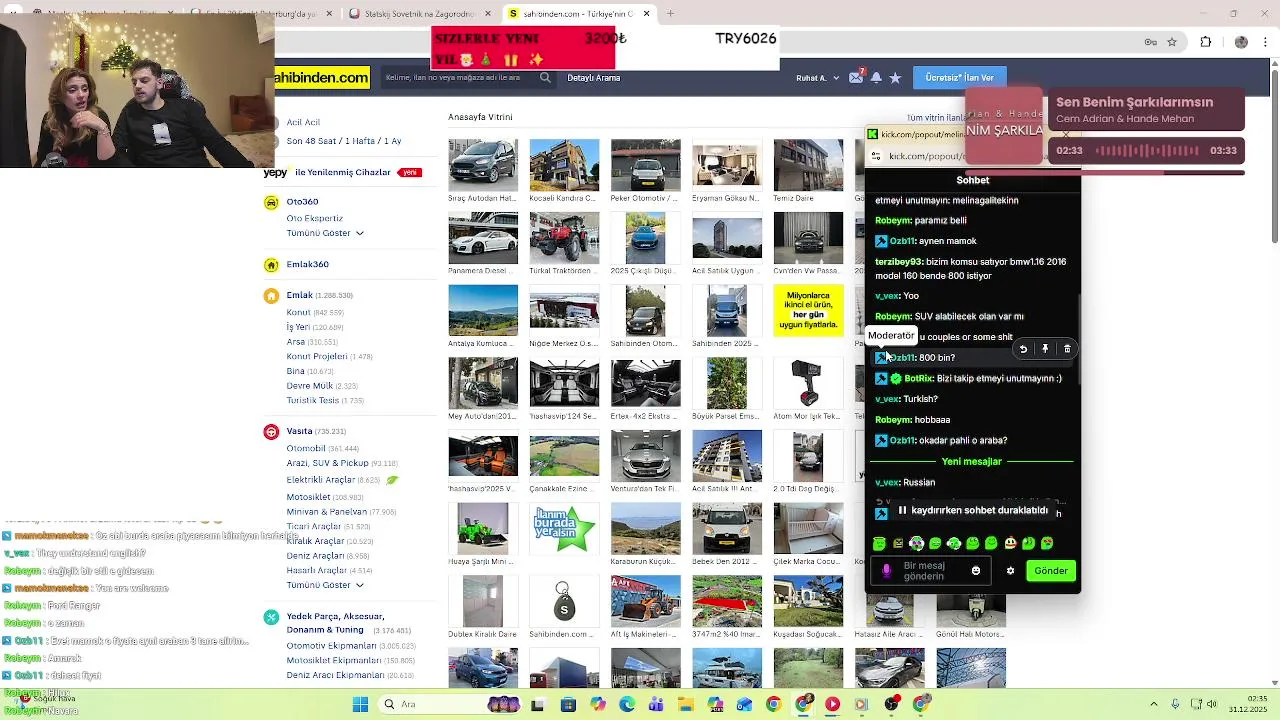Screen dimensions: 1280x720
Task: Open yepy Yenilenmiş Cihazlar link
Action: tap(342, 172)
